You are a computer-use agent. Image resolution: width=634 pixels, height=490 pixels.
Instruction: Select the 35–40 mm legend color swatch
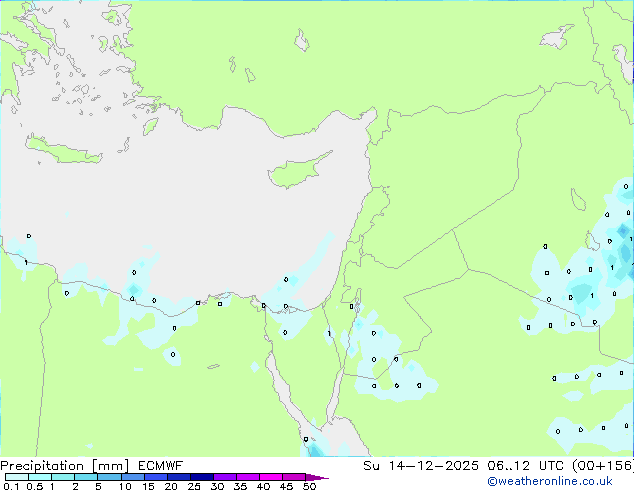(x=247, y=477)
